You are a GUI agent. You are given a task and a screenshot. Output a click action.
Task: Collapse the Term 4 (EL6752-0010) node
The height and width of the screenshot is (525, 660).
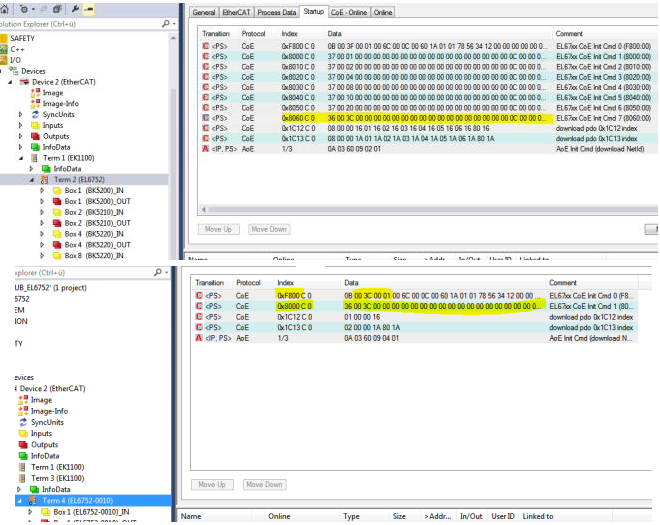point(19,501)
